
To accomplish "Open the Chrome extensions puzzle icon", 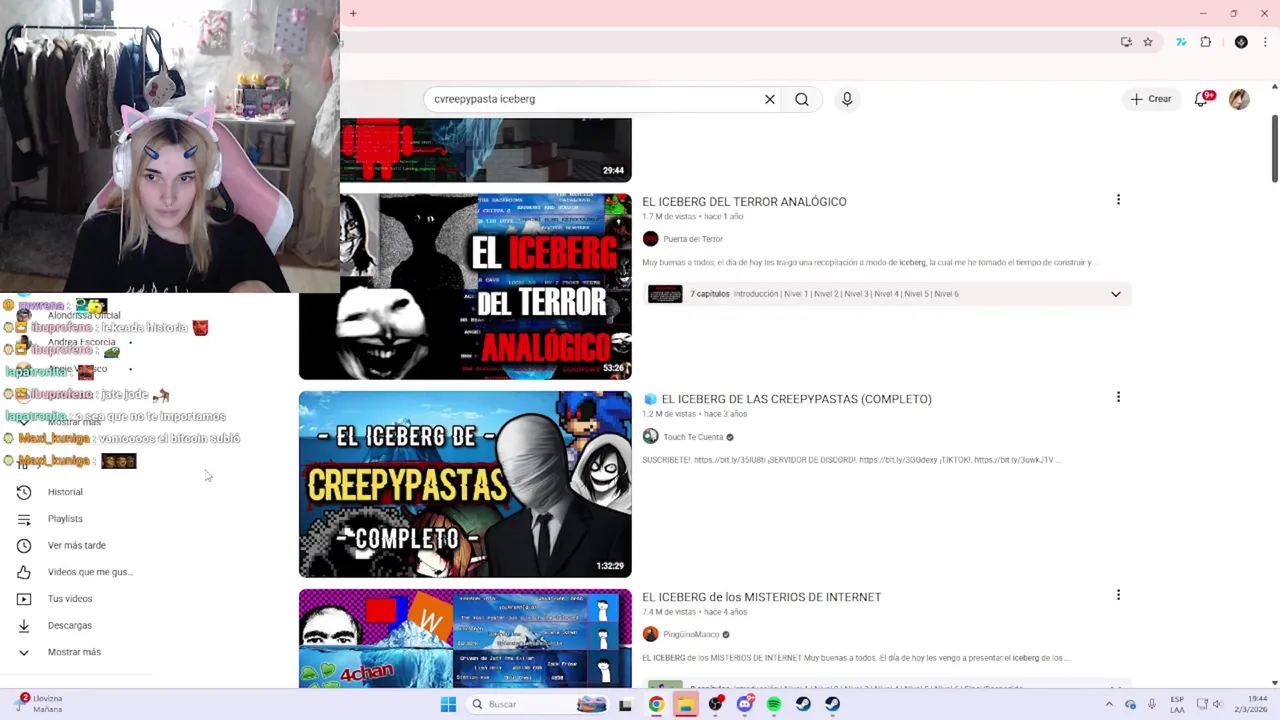I will pyautogui.click(x=1205, y=42).
